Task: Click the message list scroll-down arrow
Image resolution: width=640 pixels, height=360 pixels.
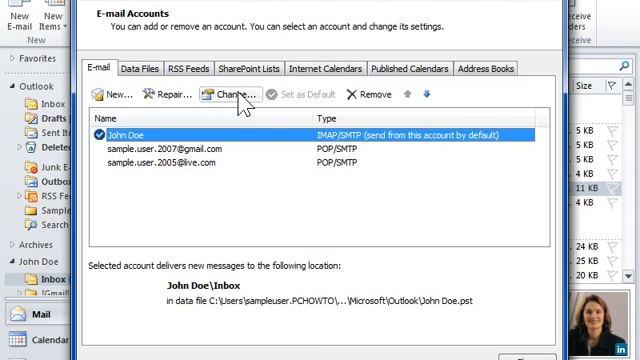Action: 629,276
